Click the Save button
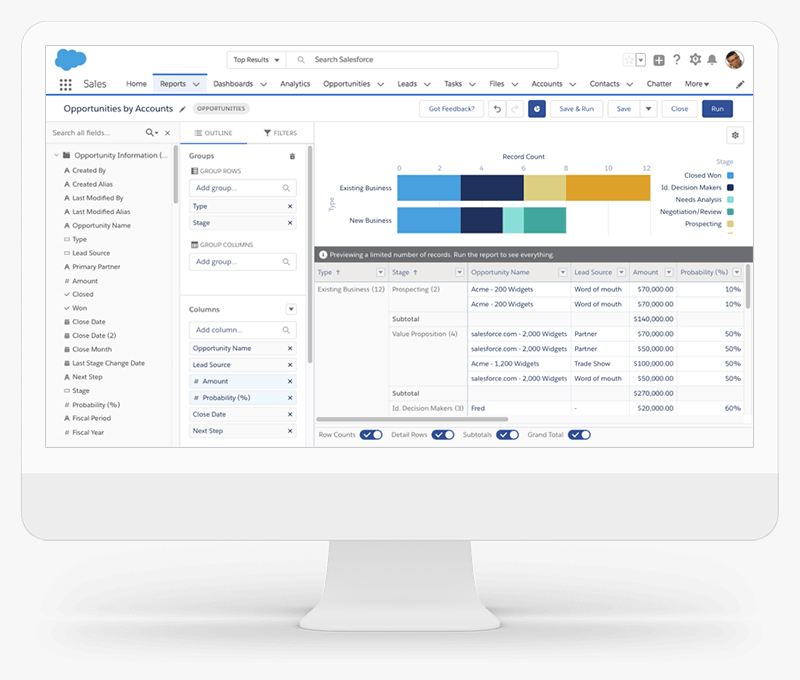Screen dimensions: 800x680 (x=623, y=109)
